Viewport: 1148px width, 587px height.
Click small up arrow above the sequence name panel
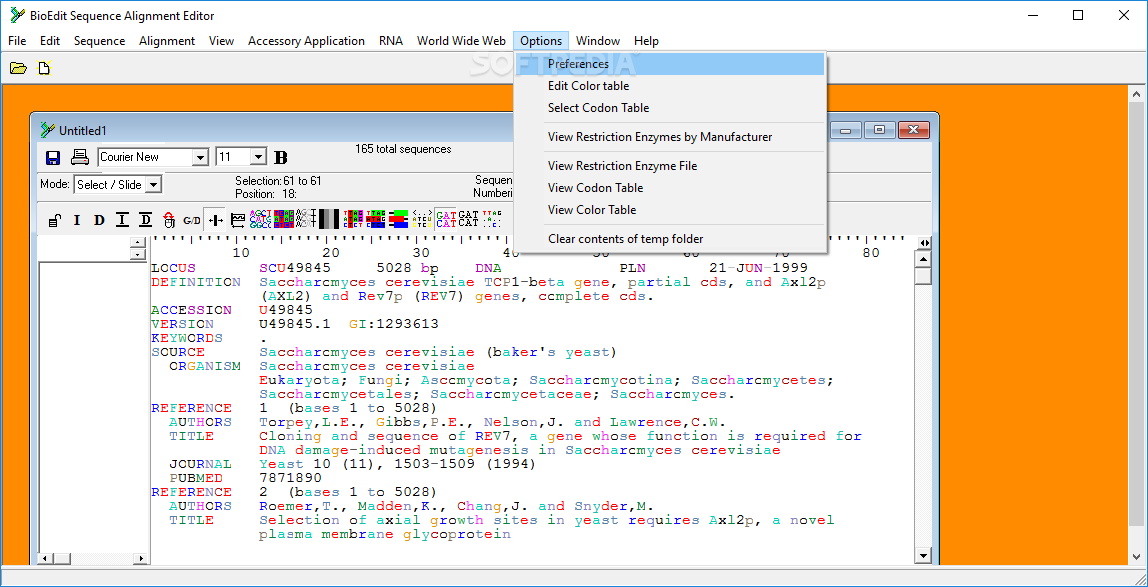point(137,243)
